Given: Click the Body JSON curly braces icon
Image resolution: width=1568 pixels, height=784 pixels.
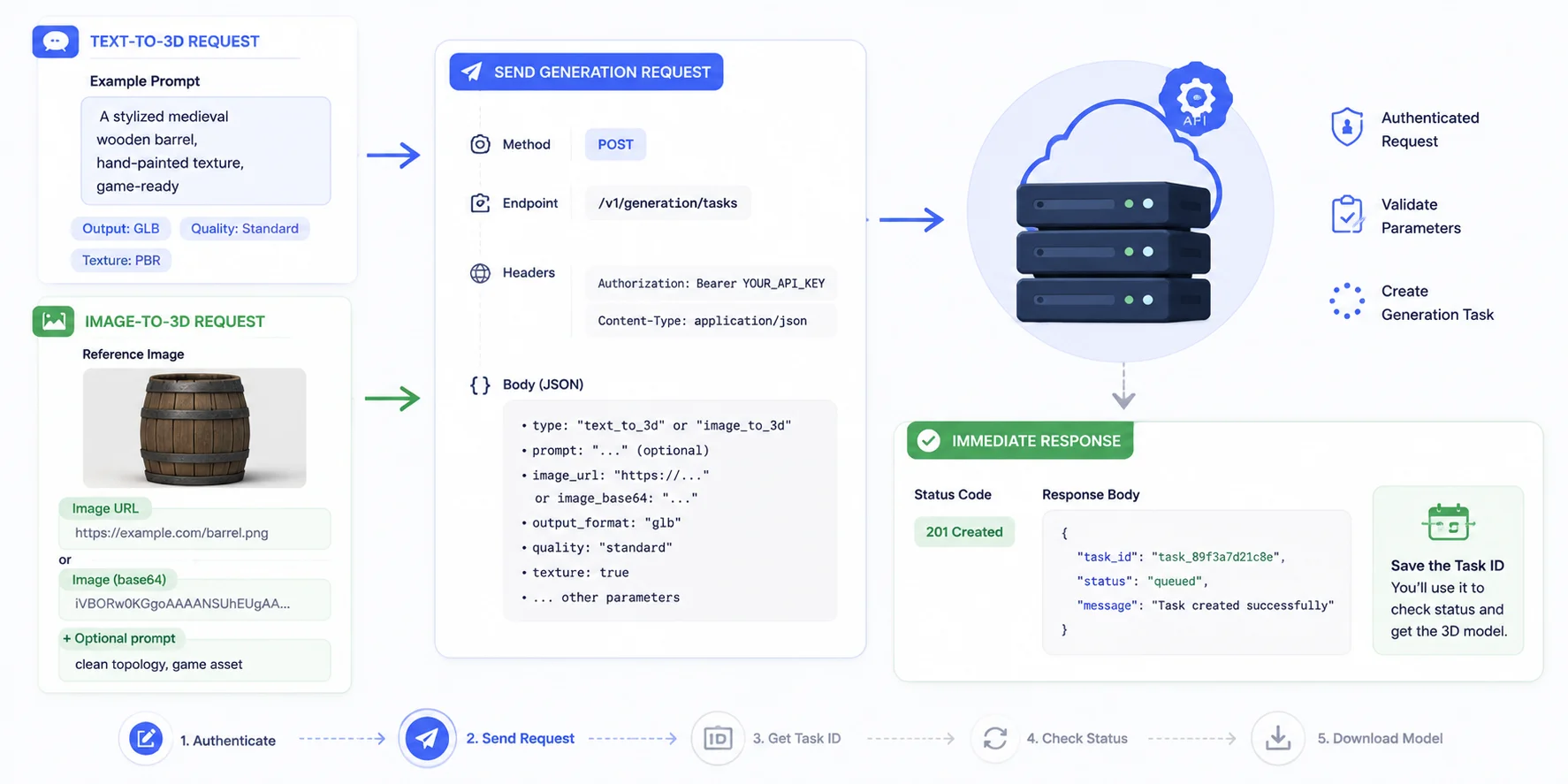Looking at the screenshot, I should coord(480,385).
